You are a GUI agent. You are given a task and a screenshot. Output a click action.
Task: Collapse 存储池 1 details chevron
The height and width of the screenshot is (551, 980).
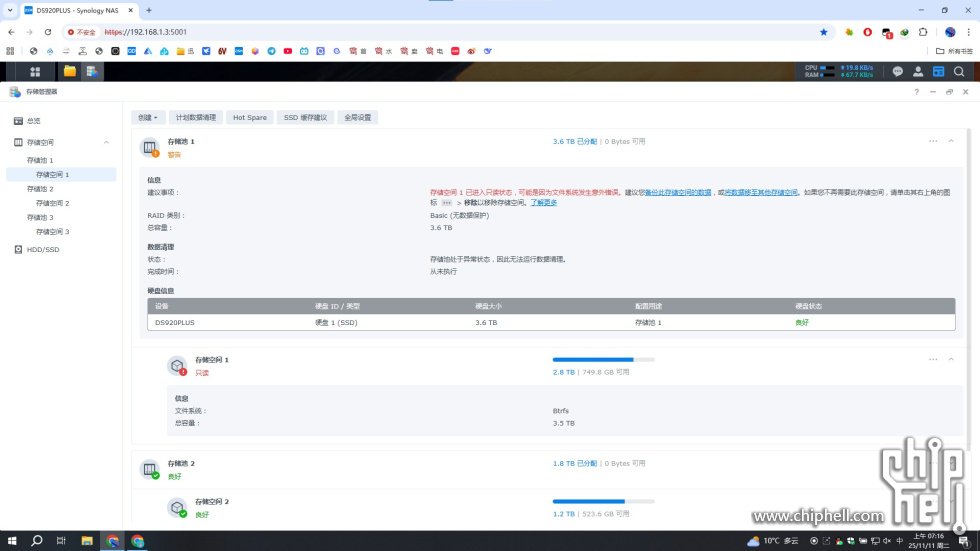click(951, 141)
